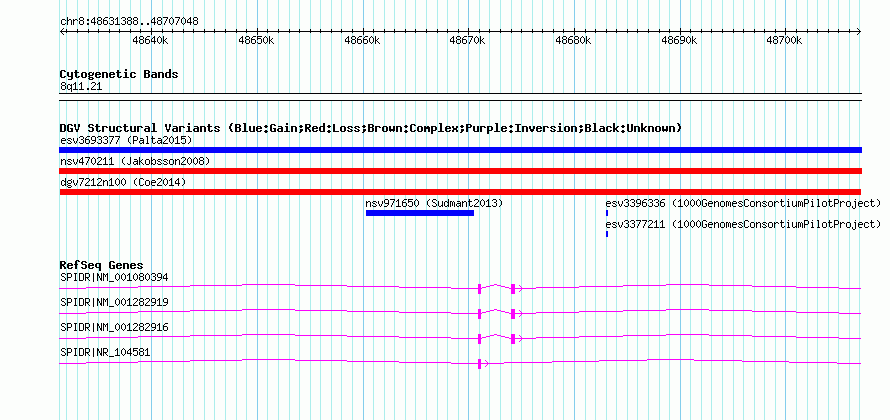Click the single exon of SPIDR|NR_104581
890x420 pixels.
coord(480,363)
